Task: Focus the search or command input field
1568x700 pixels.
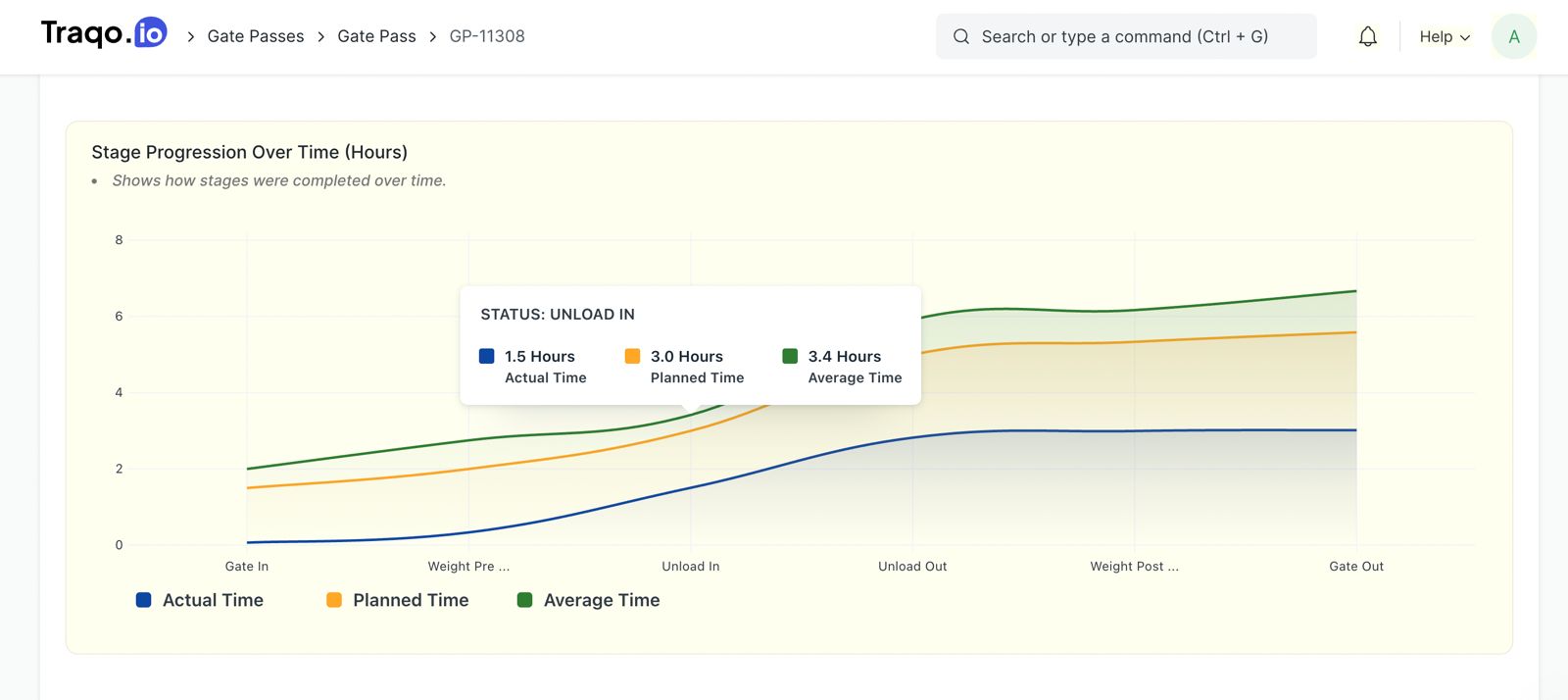Action: point(1126,36)
